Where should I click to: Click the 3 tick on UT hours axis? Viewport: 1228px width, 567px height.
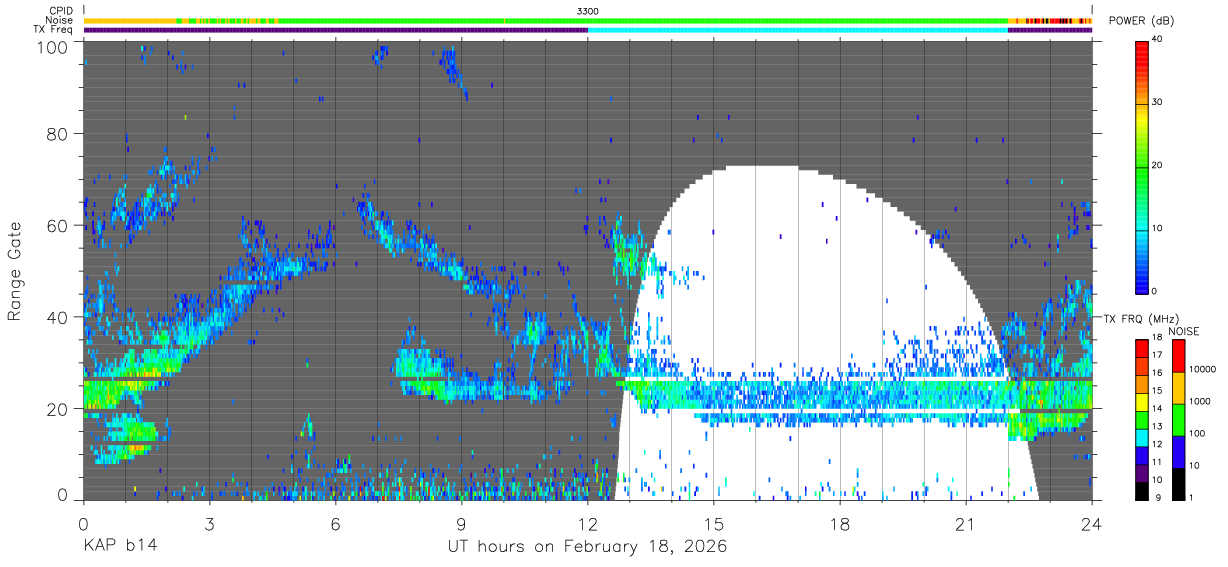point(209,523)
